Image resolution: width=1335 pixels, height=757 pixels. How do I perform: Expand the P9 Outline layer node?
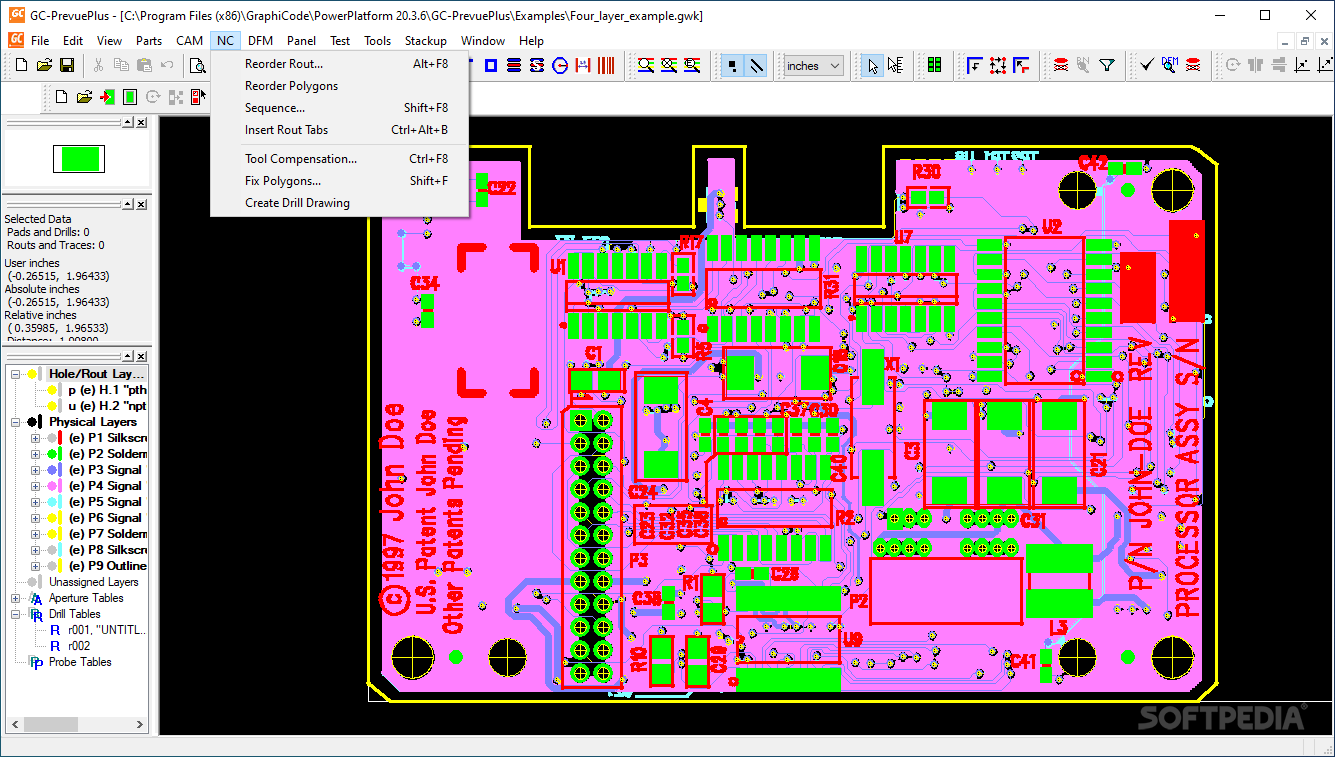click(35, 566)
